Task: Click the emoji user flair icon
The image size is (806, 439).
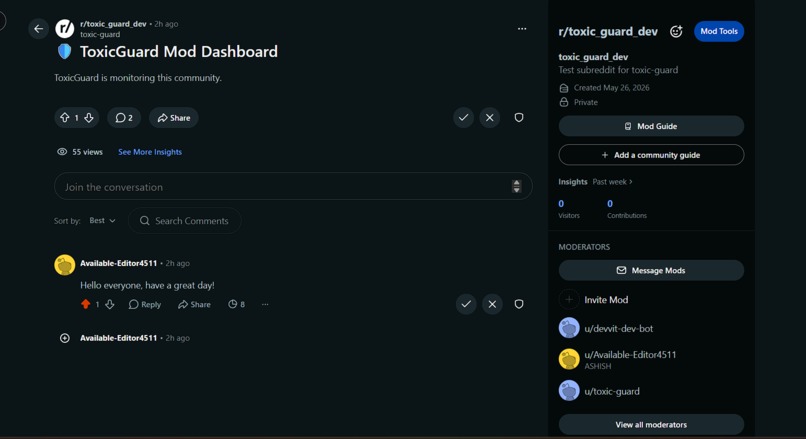Action: coord(676,31)
